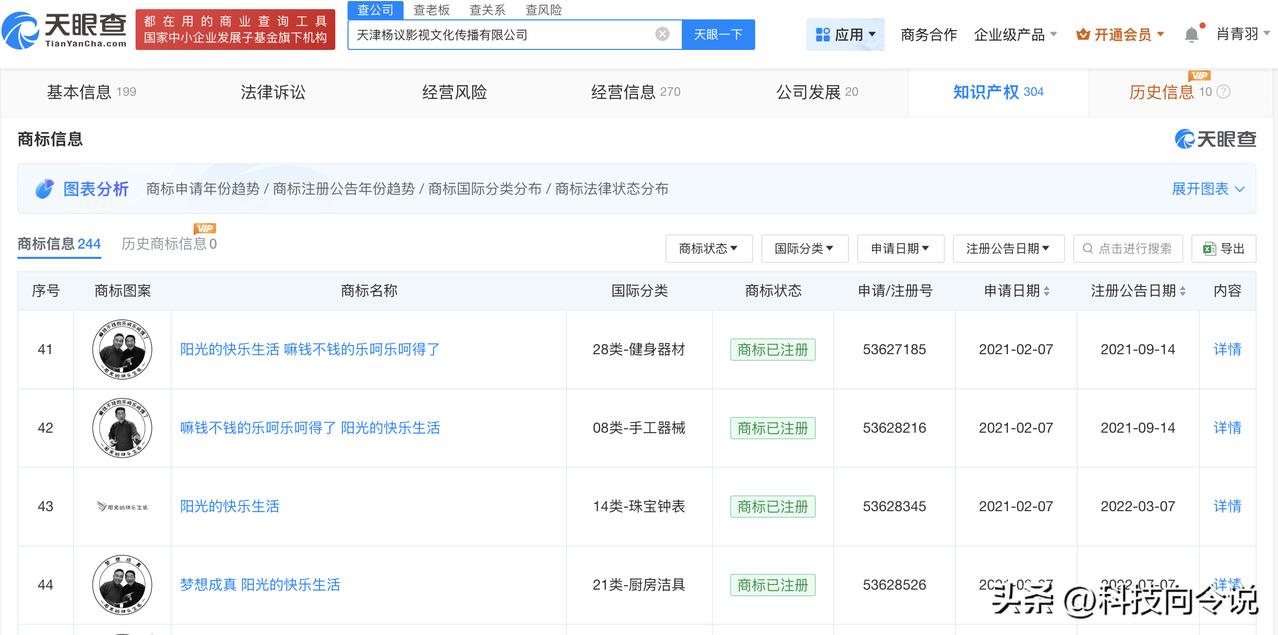Open the 应用 dropdown menu
The height and width of the screenshot is (635, 1278).
(845, 34)
